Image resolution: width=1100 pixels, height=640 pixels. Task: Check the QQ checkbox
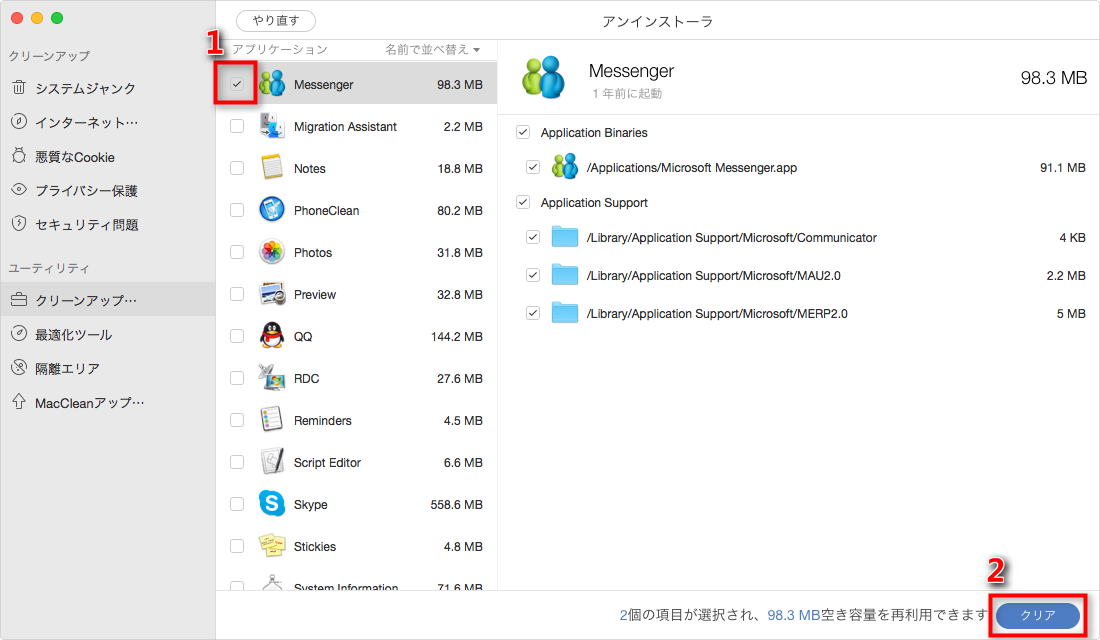pos(237,336)
